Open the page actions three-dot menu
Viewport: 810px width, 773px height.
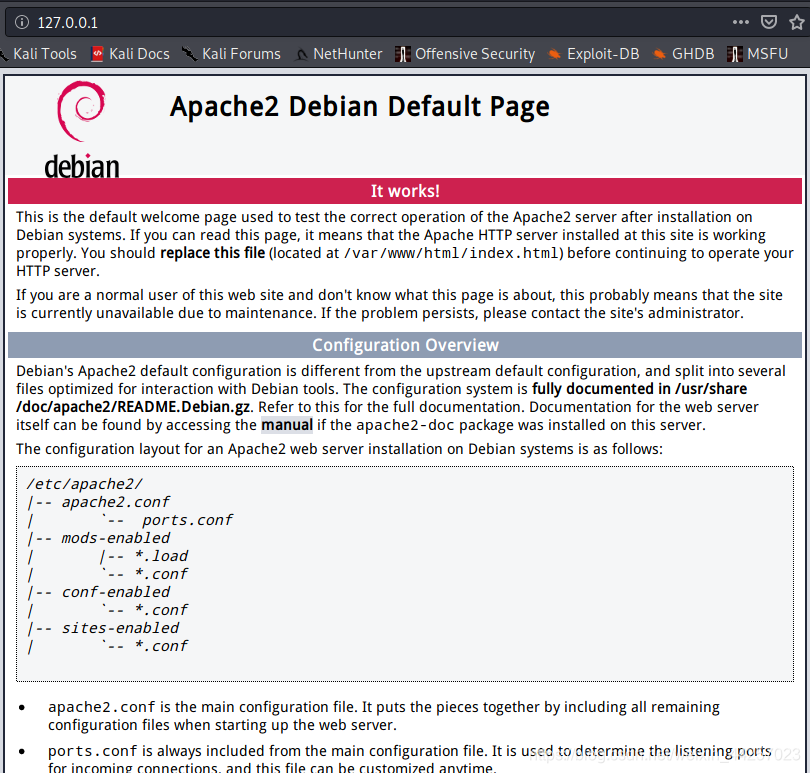(x=740, y=22)
